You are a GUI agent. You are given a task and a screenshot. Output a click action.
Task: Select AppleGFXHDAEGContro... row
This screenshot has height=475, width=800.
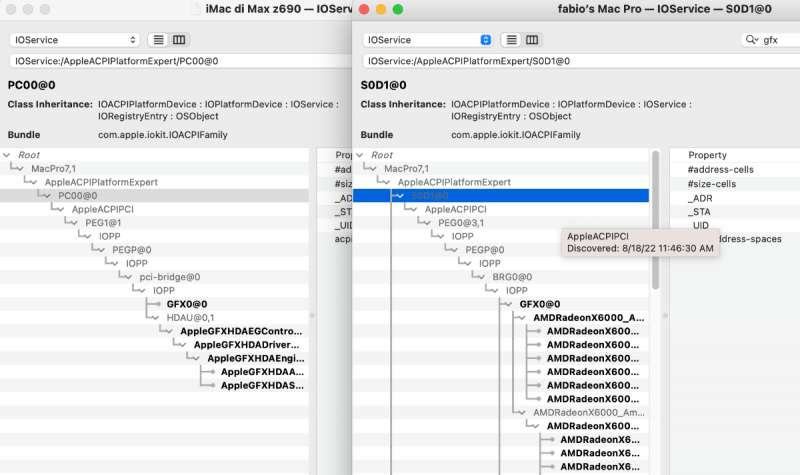(x=241, y=331)
